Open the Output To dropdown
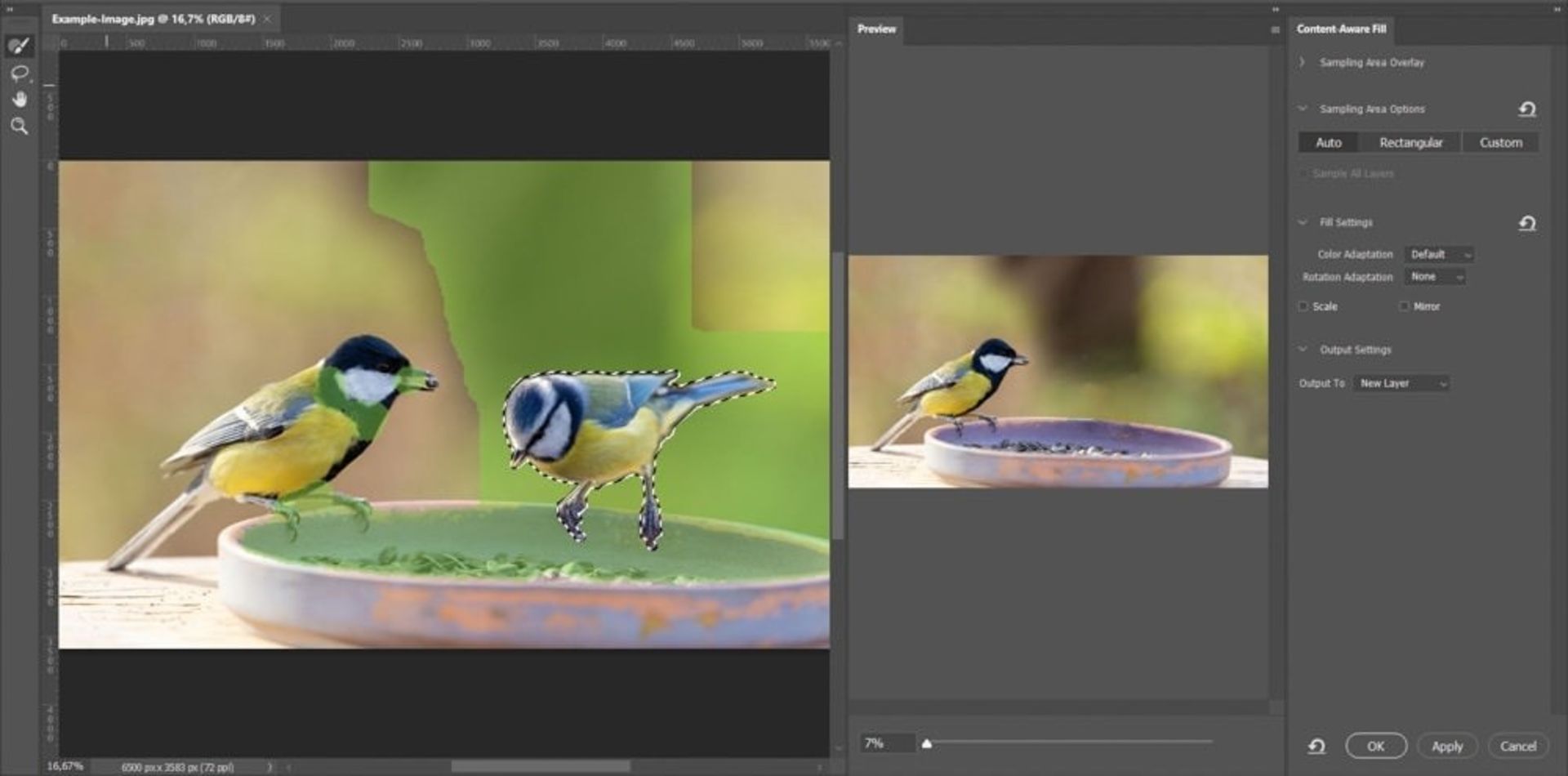 [x=1401, y=383]
